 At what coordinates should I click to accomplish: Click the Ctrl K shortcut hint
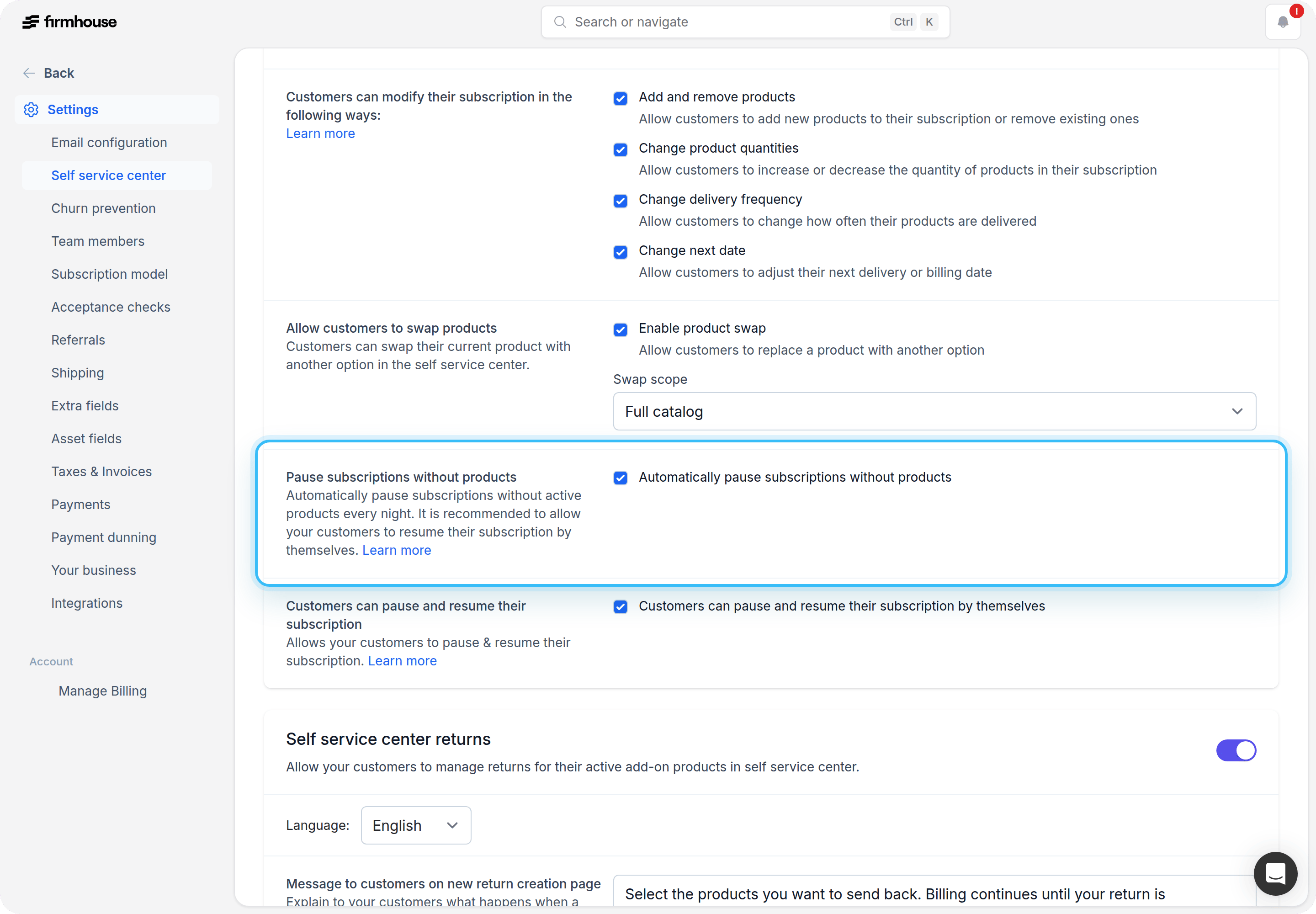point(914,22)
